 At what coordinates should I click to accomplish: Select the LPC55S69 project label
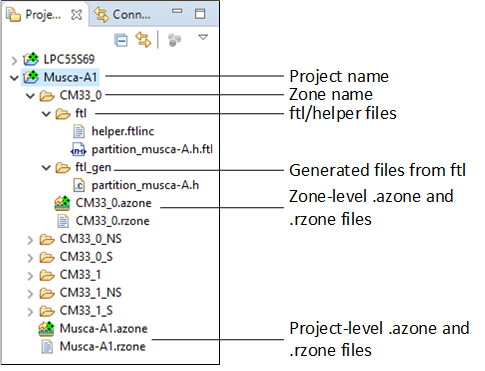69,59
